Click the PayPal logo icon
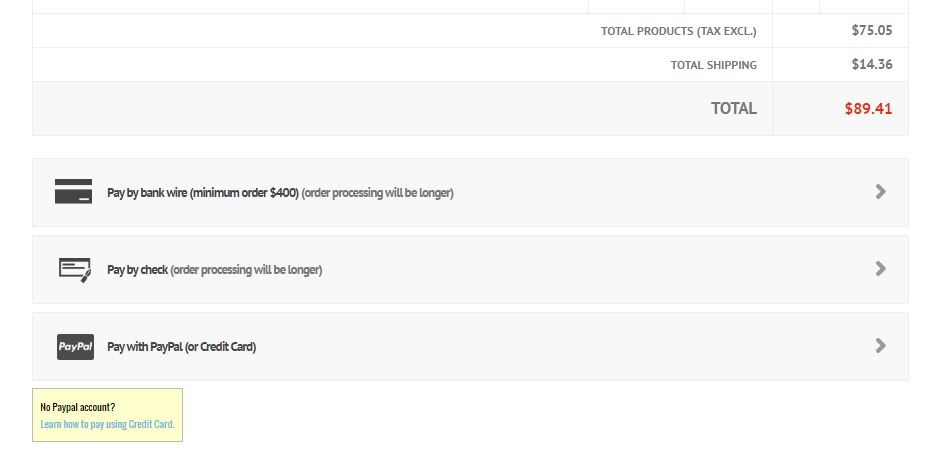Image resolution: width=942 pixels, height=454 pixels. (x=75, y=347)
